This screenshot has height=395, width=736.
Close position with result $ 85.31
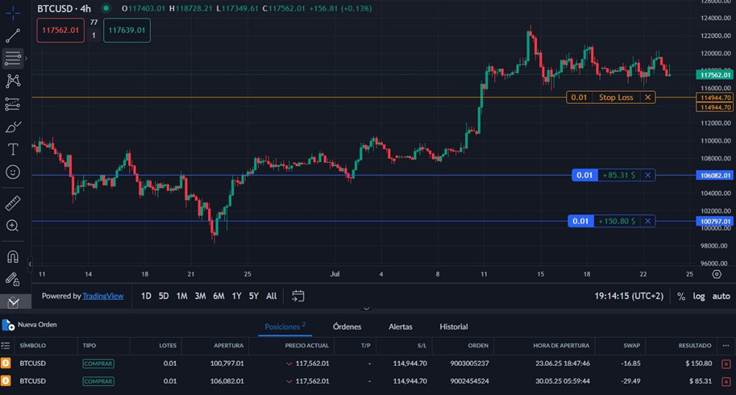coord(726,381)
